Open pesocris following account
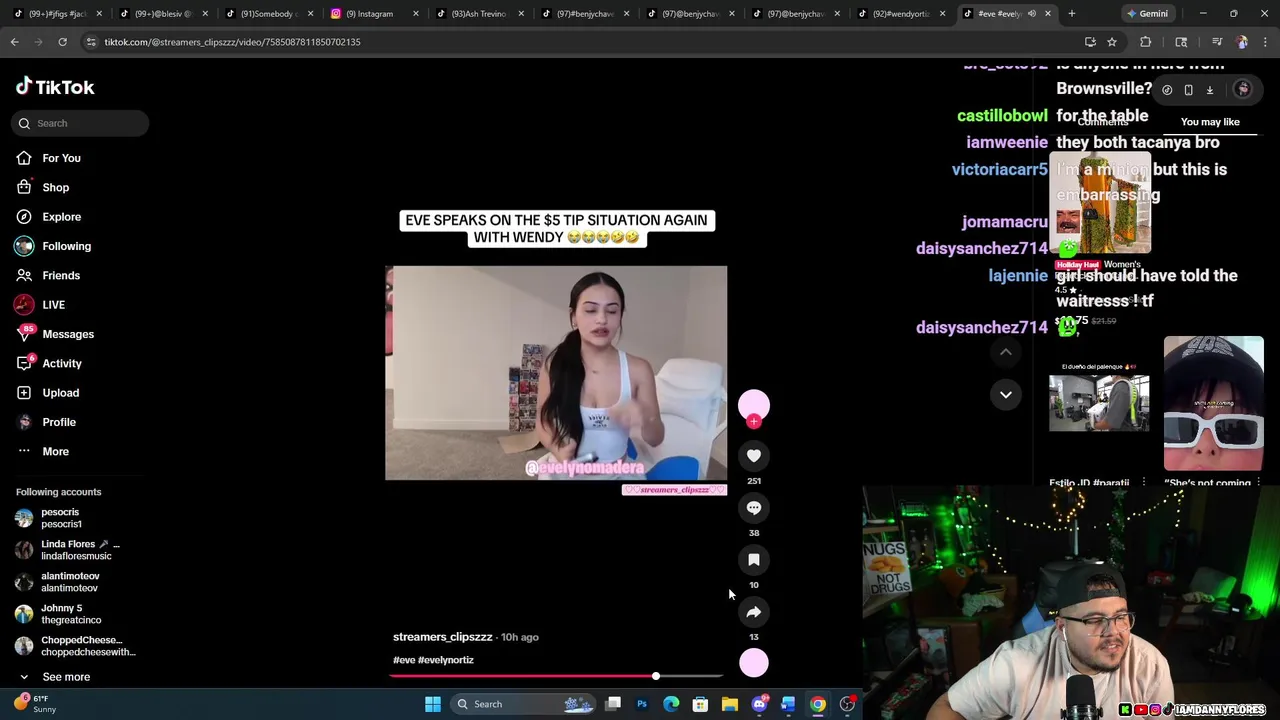The image size is (1280, 720). pyautogui.click(x=60, y=518)
